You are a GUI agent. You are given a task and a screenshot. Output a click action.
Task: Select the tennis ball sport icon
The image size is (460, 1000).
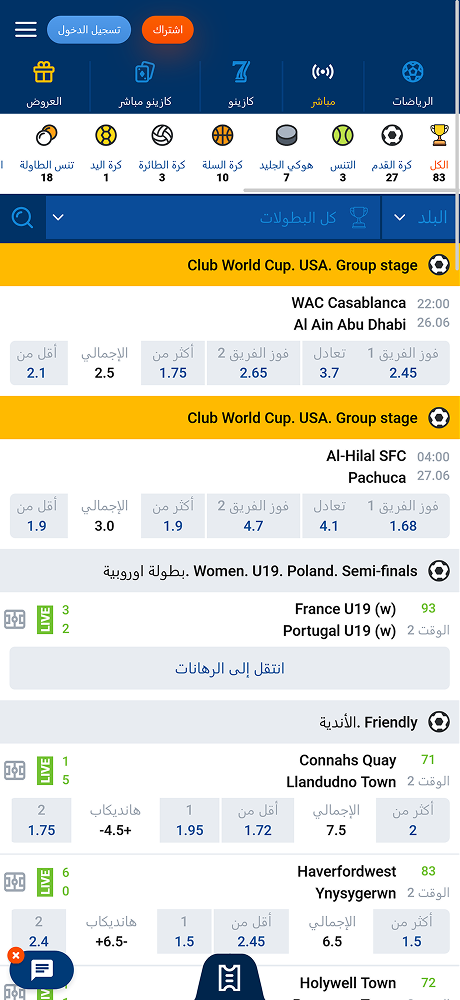(x=343, y=135)
